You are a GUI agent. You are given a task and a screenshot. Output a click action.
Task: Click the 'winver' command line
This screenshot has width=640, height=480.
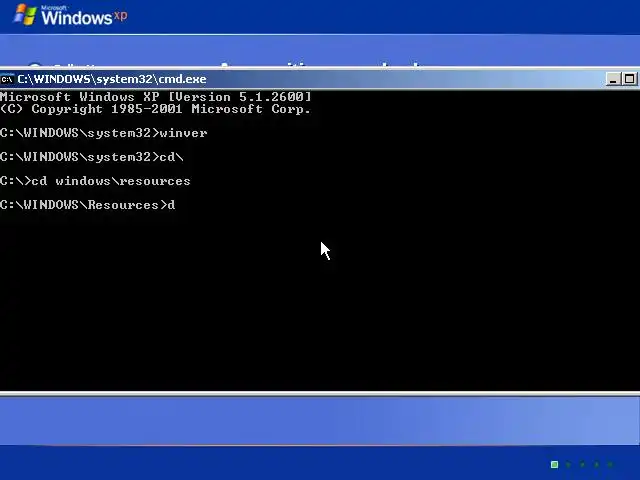(x=104, y=133)
